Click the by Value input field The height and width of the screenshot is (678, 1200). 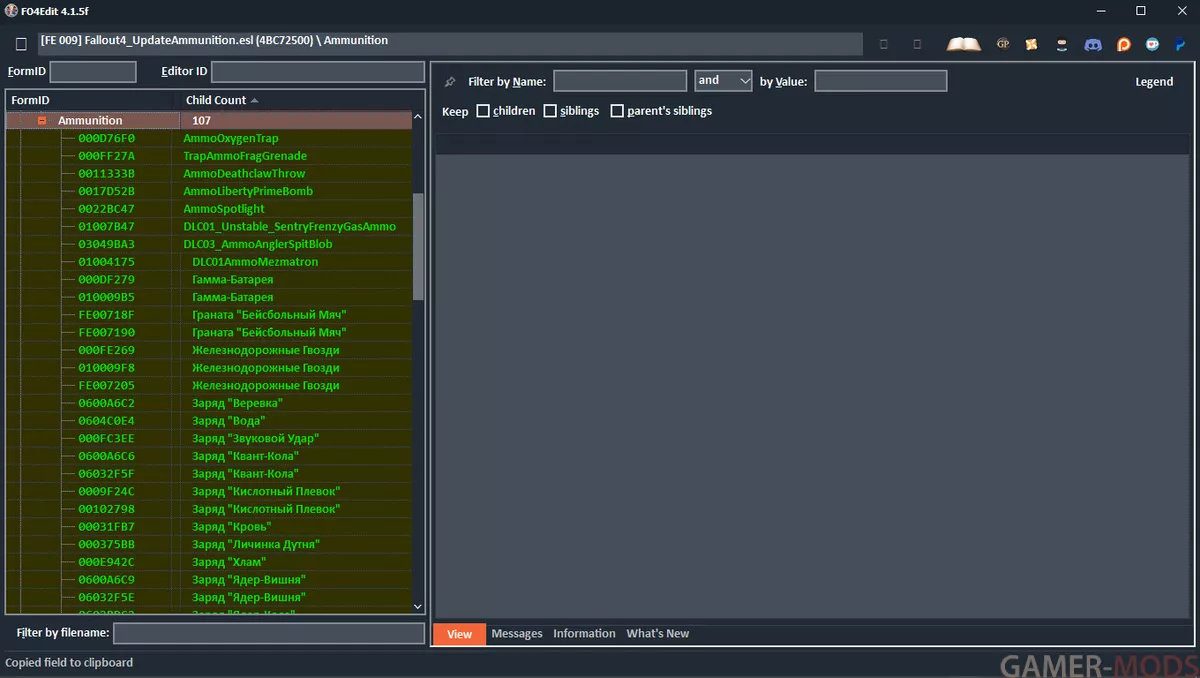pos(881,81)
